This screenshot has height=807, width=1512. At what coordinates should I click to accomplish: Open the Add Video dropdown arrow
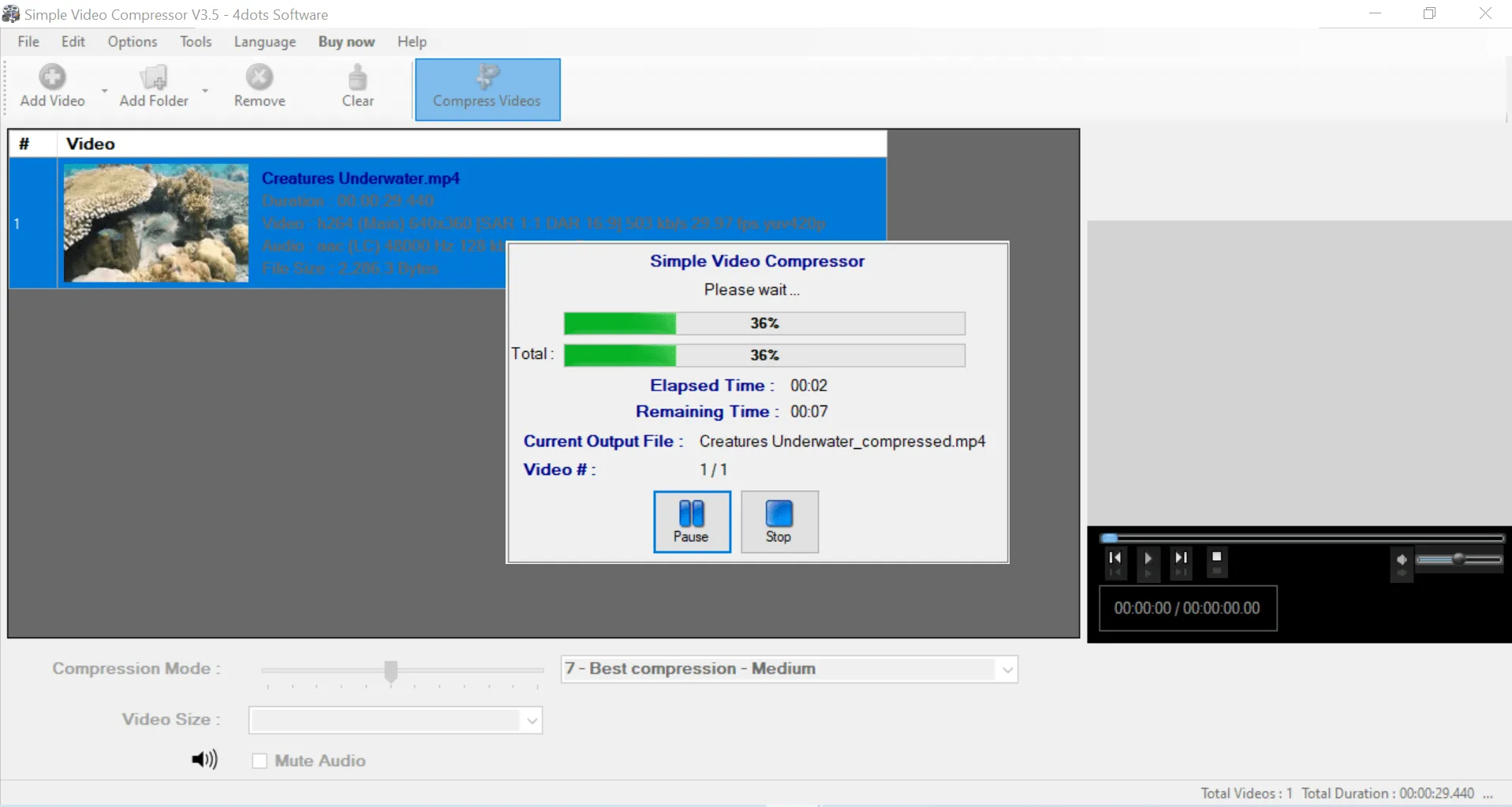104,90
